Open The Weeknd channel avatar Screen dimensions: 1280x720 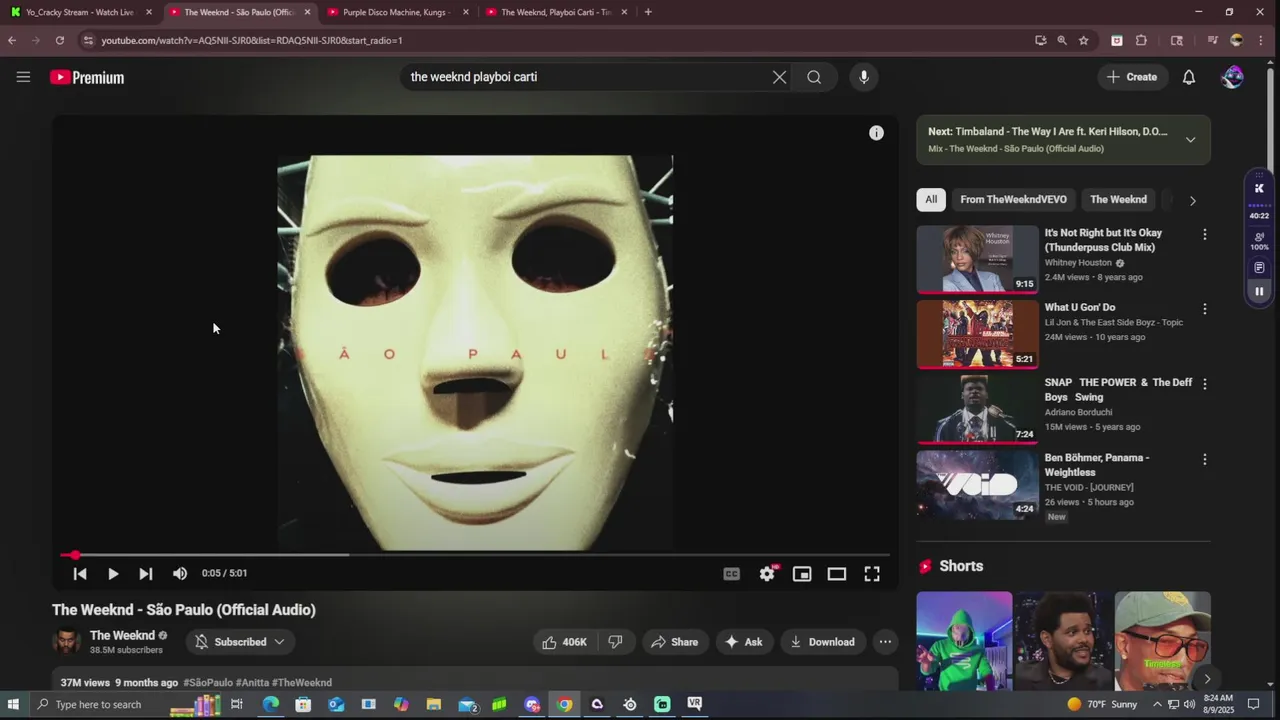pos(66,641)
